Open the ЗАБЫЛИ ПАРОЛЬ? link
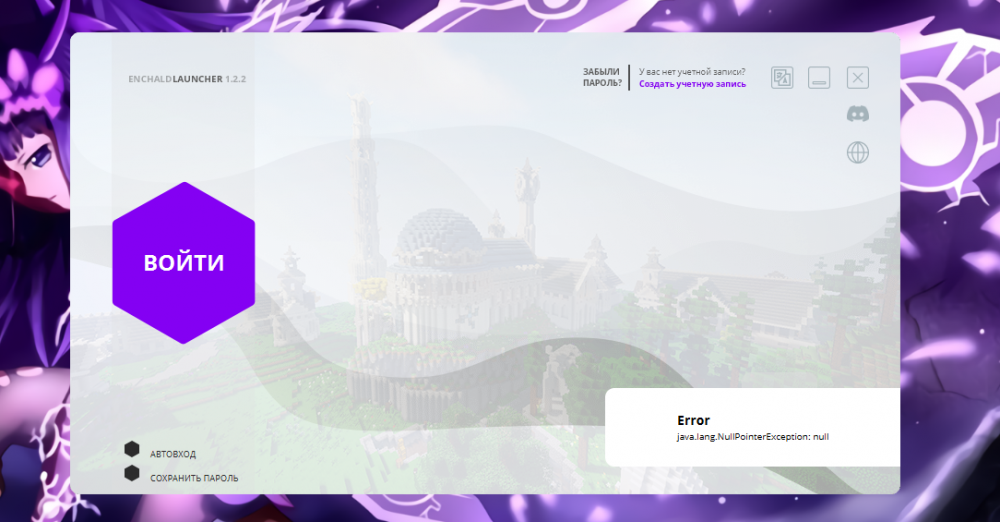Image resolution: width=1000 pixels, height=522 pixels. point(601,77)
